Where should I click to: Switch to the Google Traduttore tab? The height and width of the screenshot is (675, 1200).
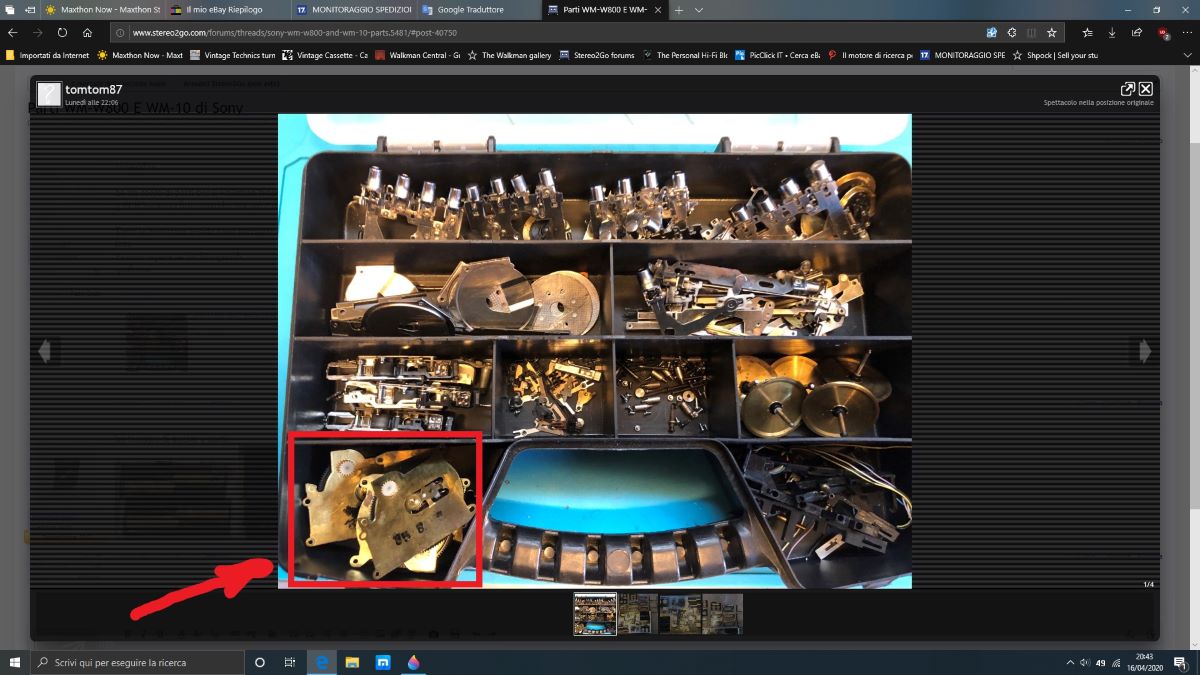click(480, 9)
